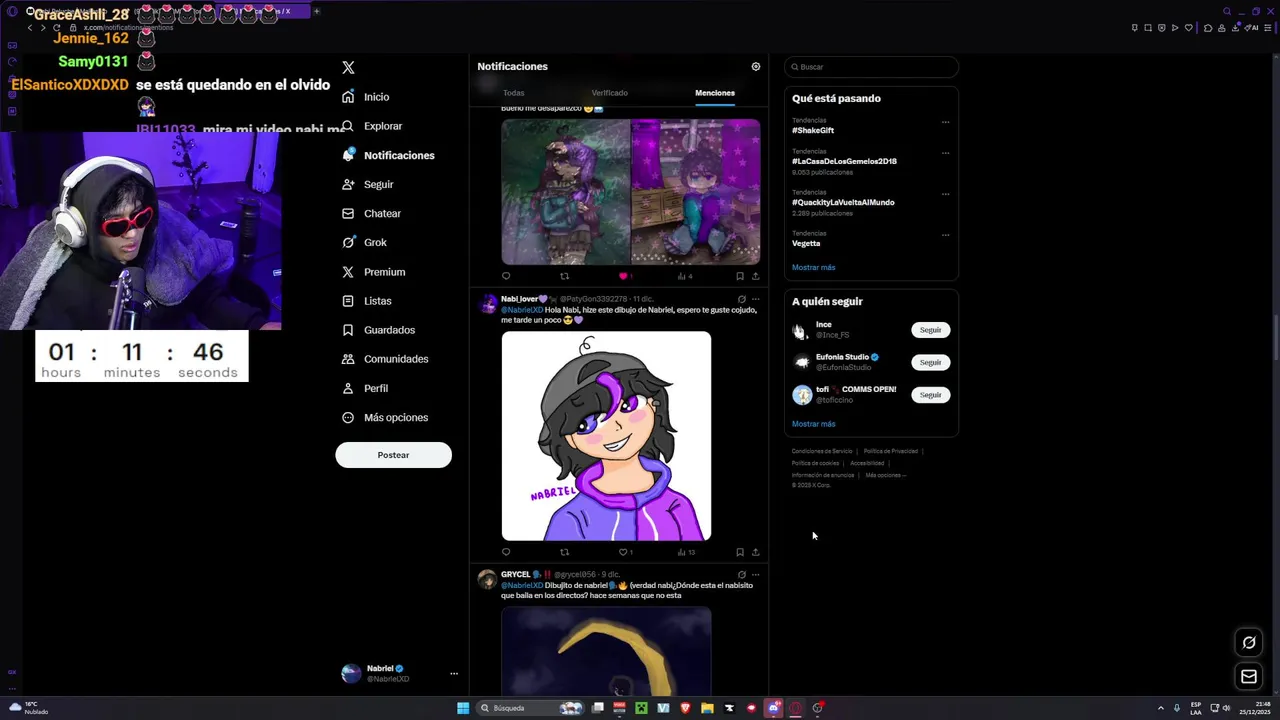Follow Ince with Seguir button
This screenshot has width=1280, height=720.
tap(930, 330)
